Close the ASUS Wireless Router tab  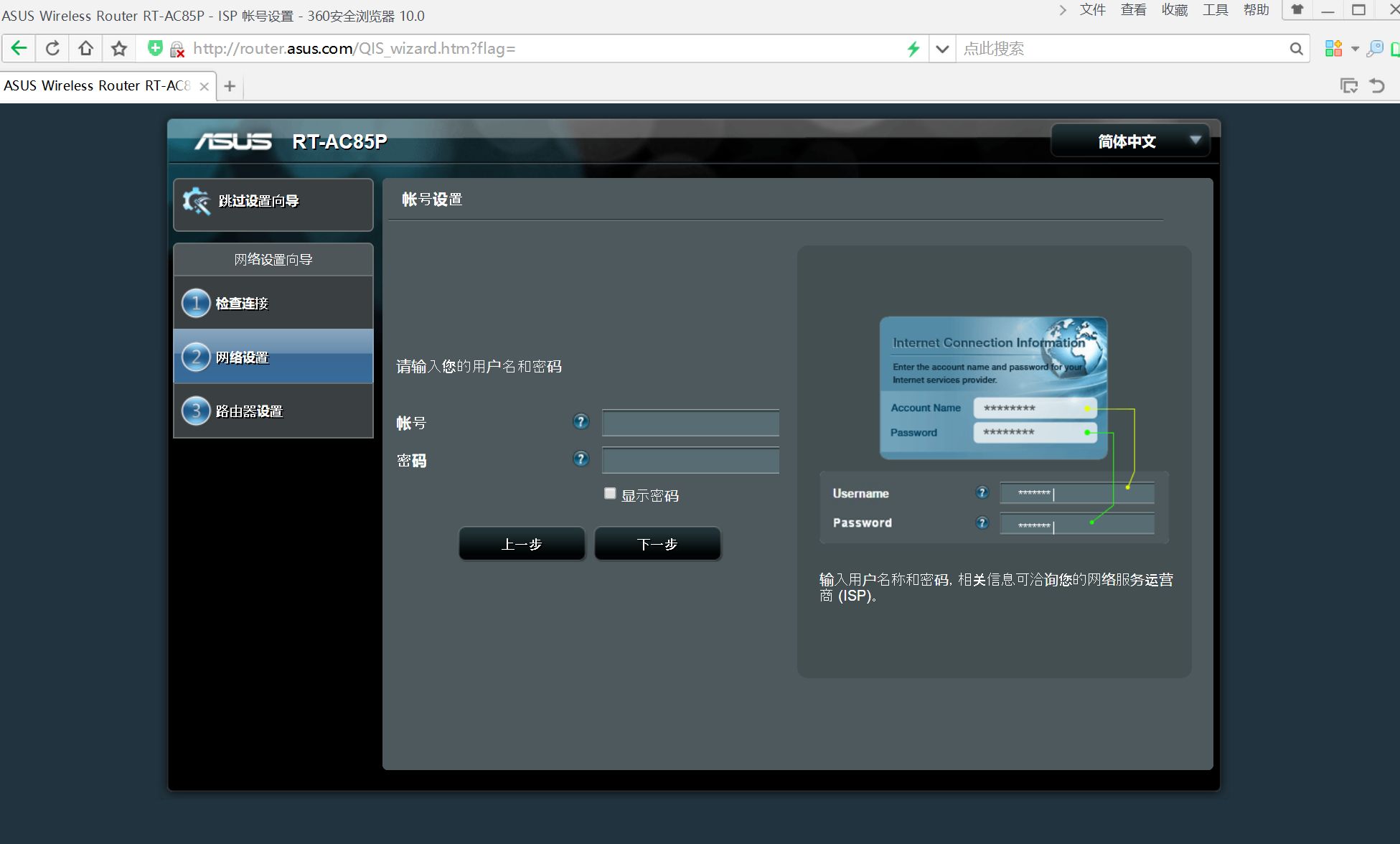(x=204, y=86)
